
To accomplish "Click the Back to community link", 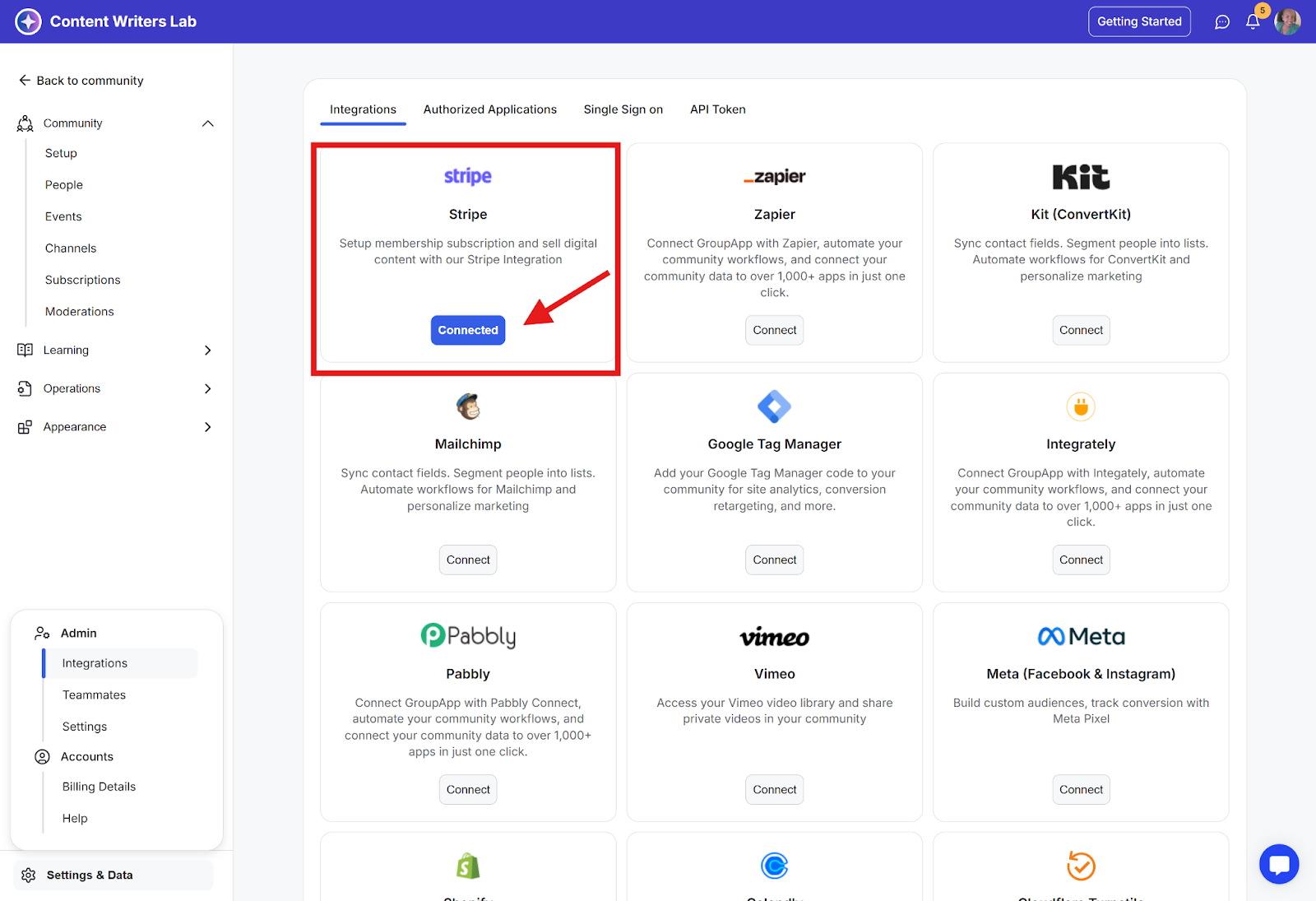I will 90,81.
